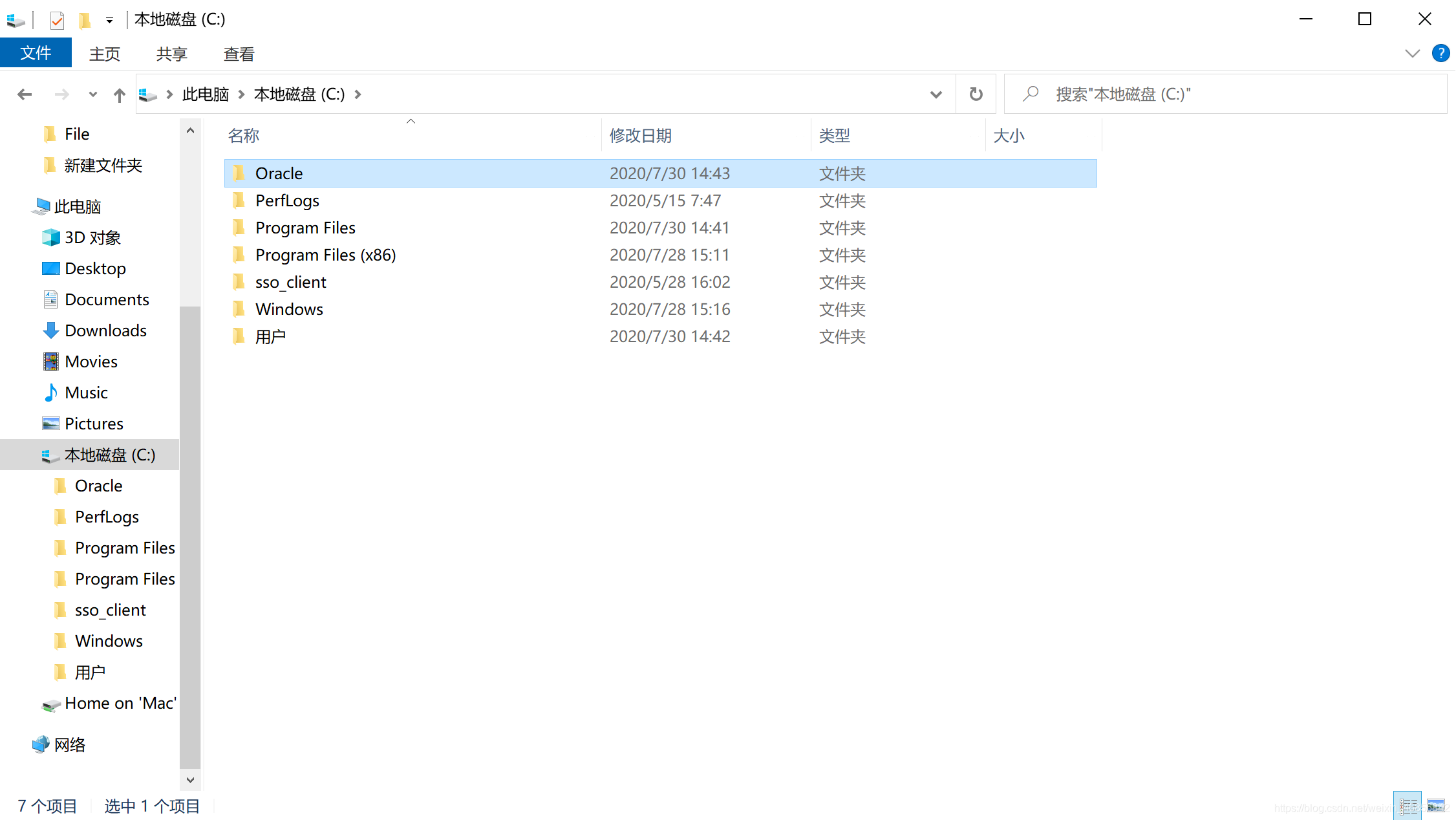Customize Quick Access Toolbar dropdown arrow
This screenshot has height=820, width=1456.
point(109,20)
